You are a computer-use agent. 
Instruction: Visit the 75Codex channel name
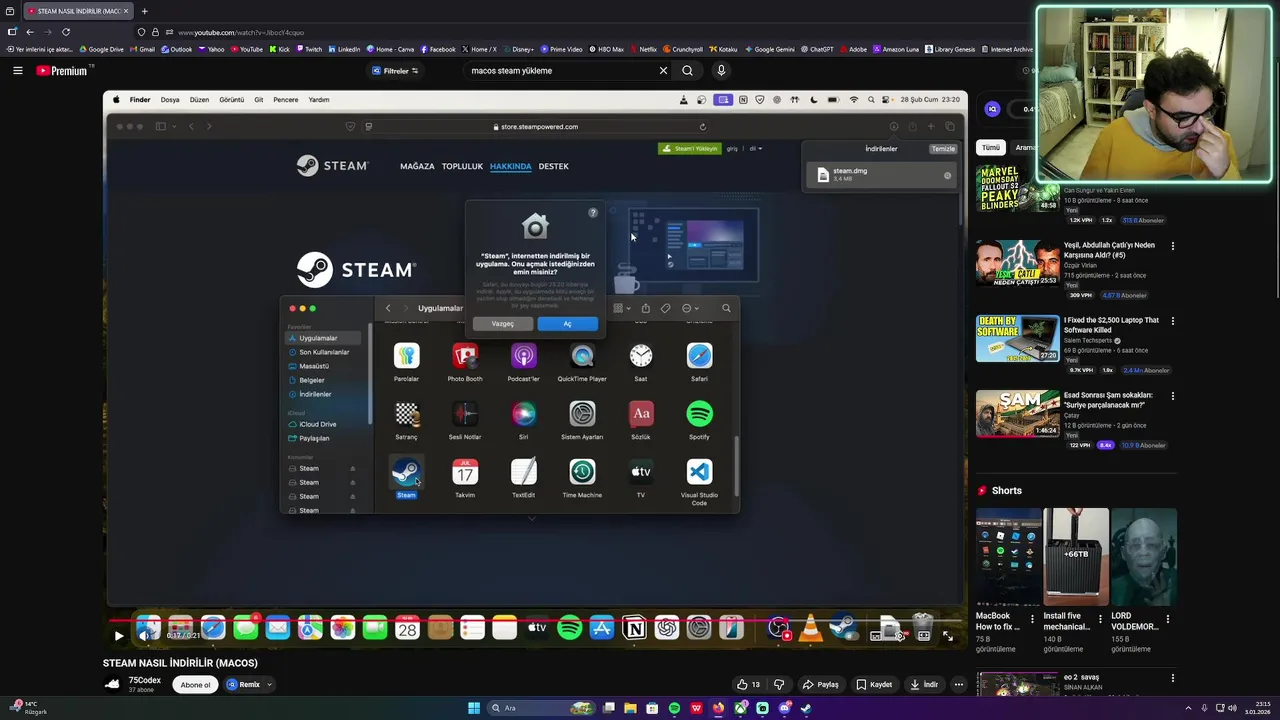point(145,680)
